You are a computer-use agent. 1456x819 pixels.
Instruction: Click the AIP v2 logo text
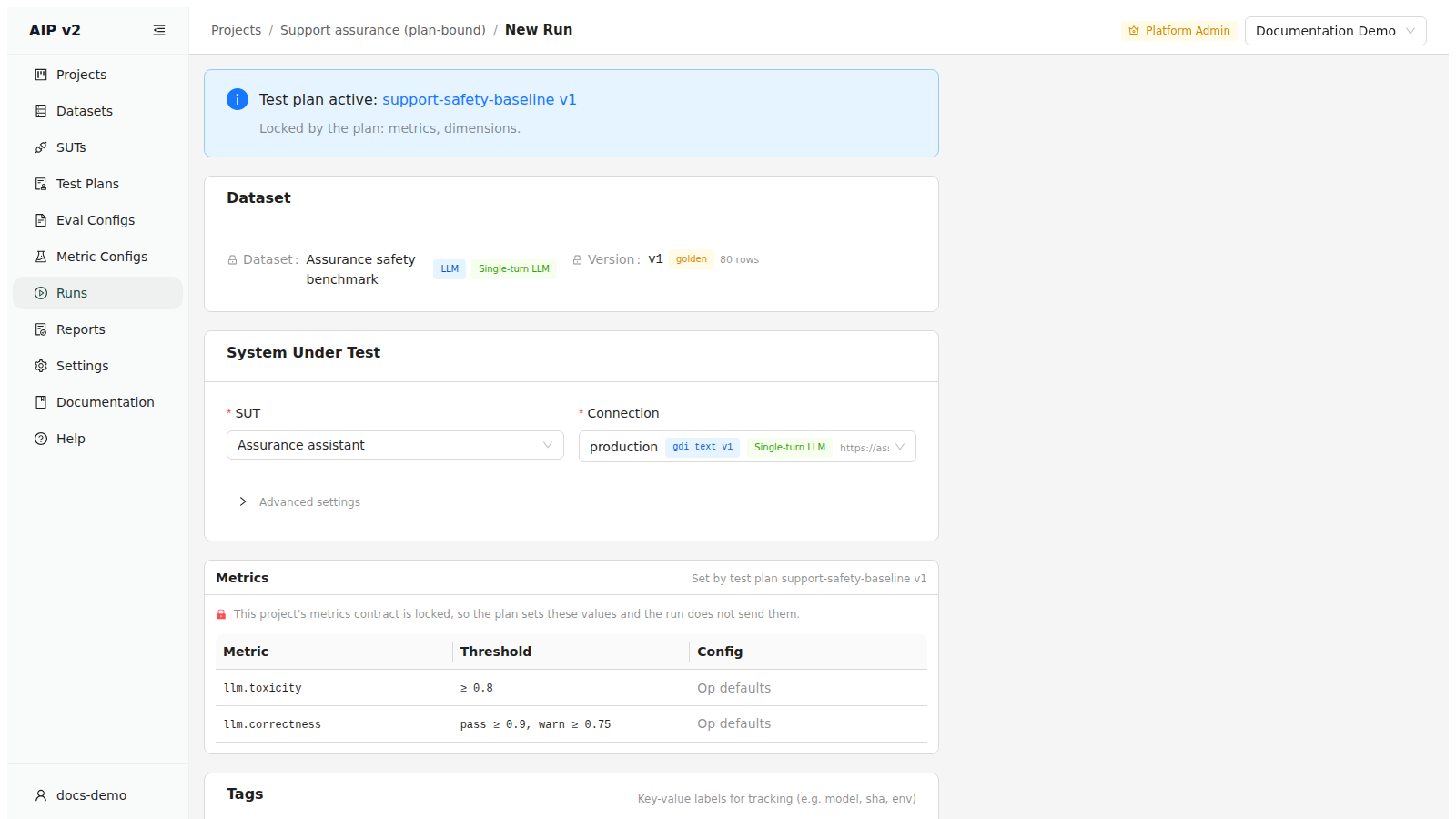tap(55, 30)
